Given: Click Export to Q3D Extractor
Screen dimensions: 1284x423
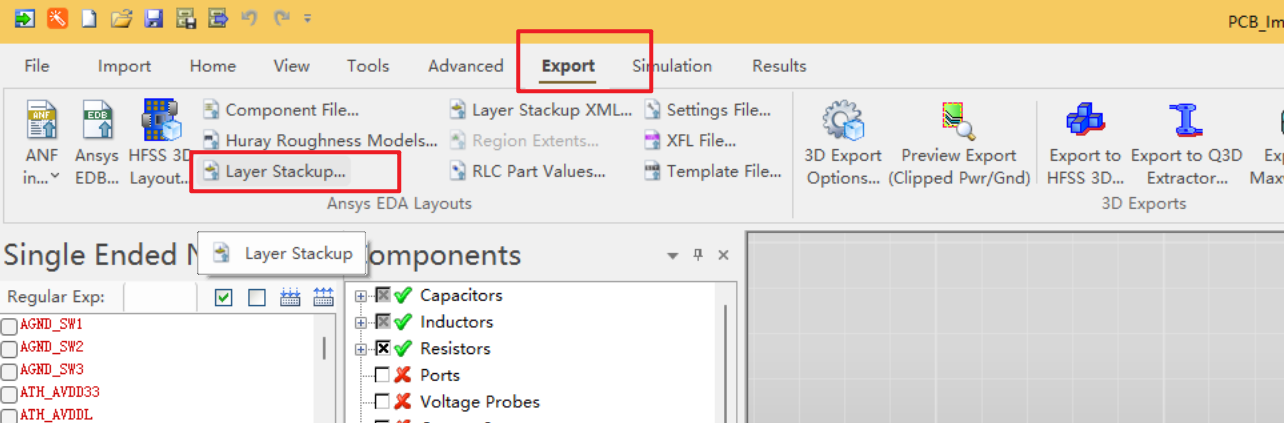Looking at the screenshot, I should [1186, 142].
